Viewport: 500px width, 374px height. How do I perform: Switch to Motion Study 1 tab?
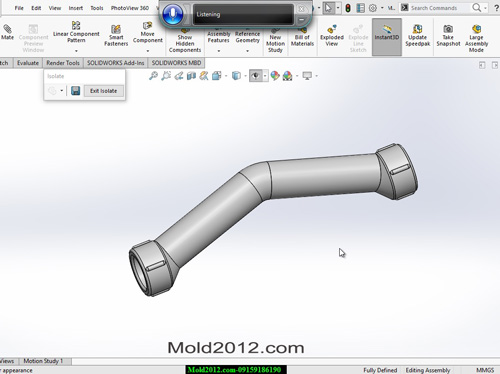pos(43,361)
